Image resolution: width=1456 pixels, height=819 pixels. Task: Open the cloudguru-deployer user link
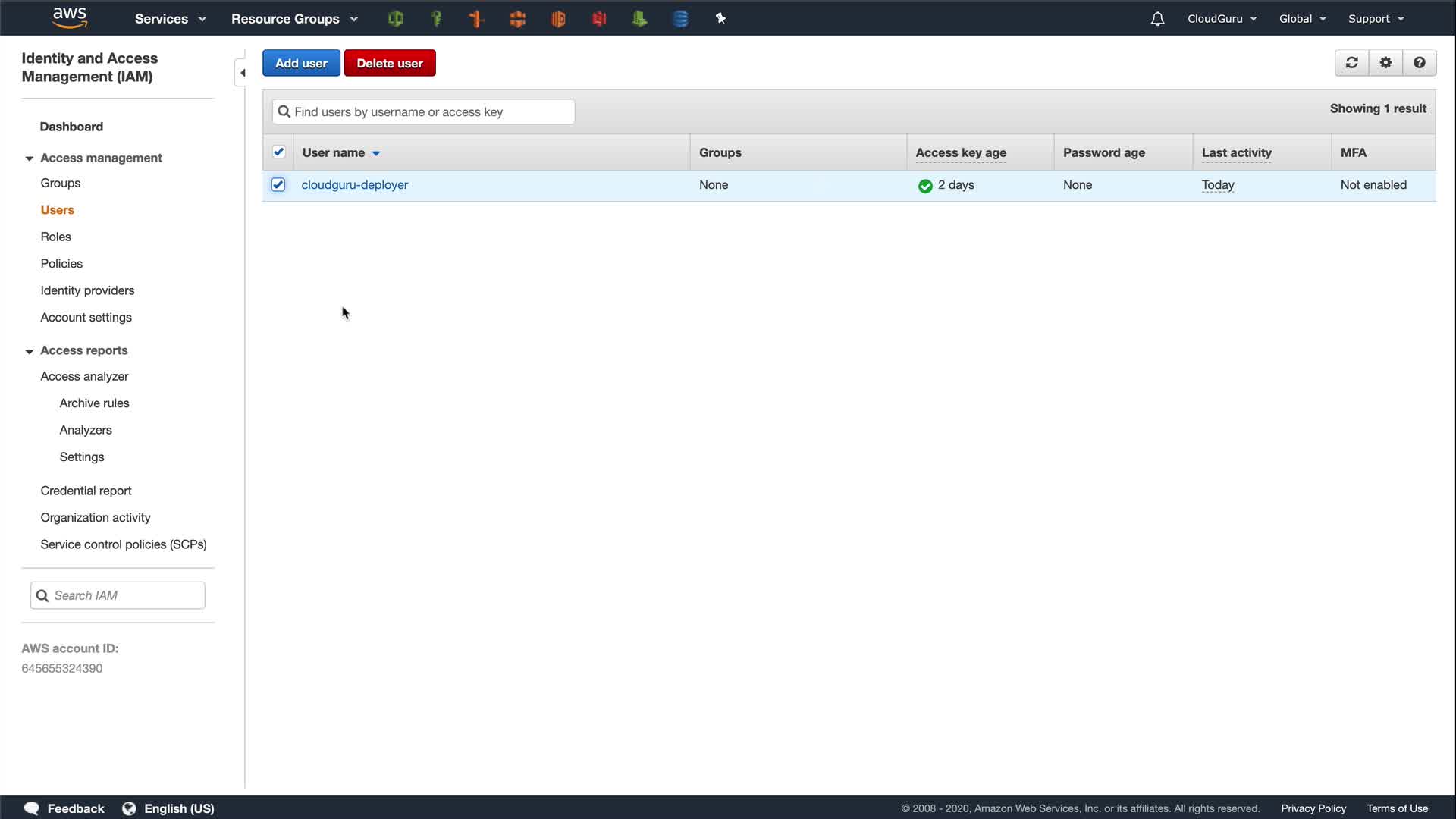(354, 185)
